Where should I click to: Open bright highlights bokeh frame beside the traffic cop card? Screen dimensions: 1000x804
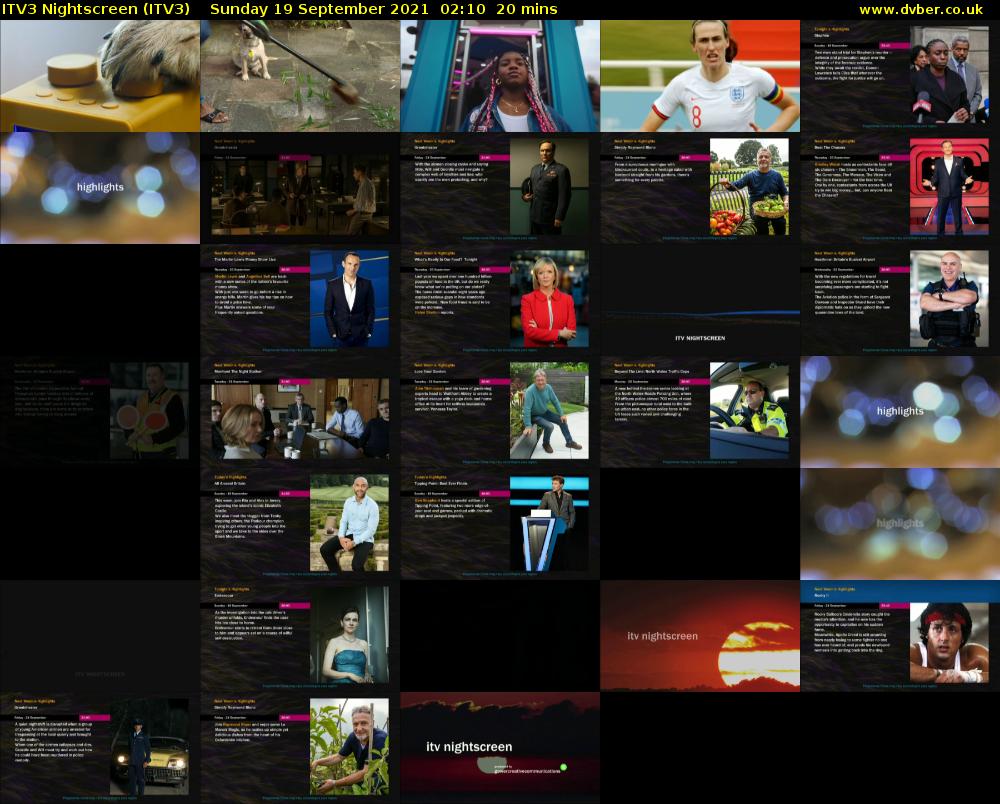[900, 412]
